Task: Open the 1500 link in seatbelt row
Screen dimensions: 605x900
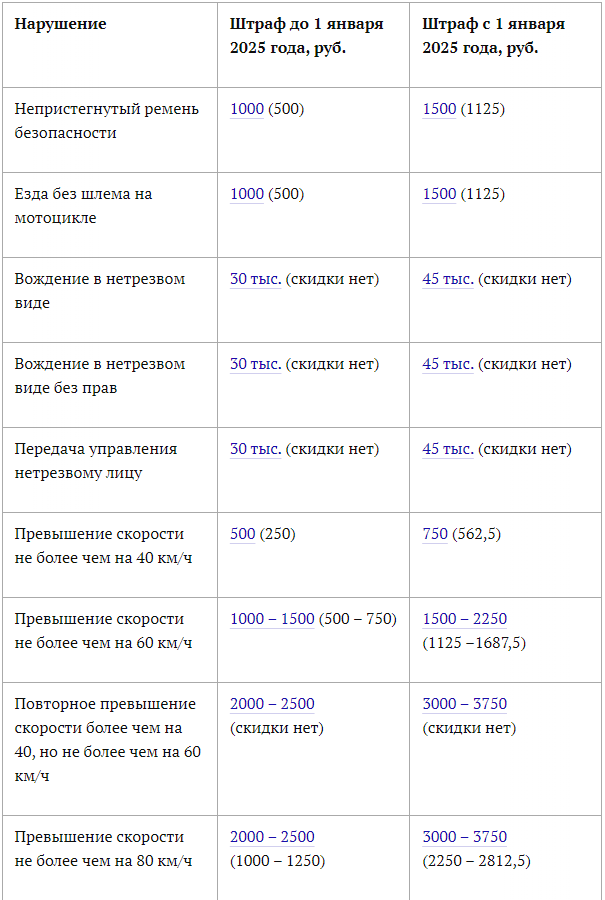Action: pyautogui.click(x=439, y=108)
